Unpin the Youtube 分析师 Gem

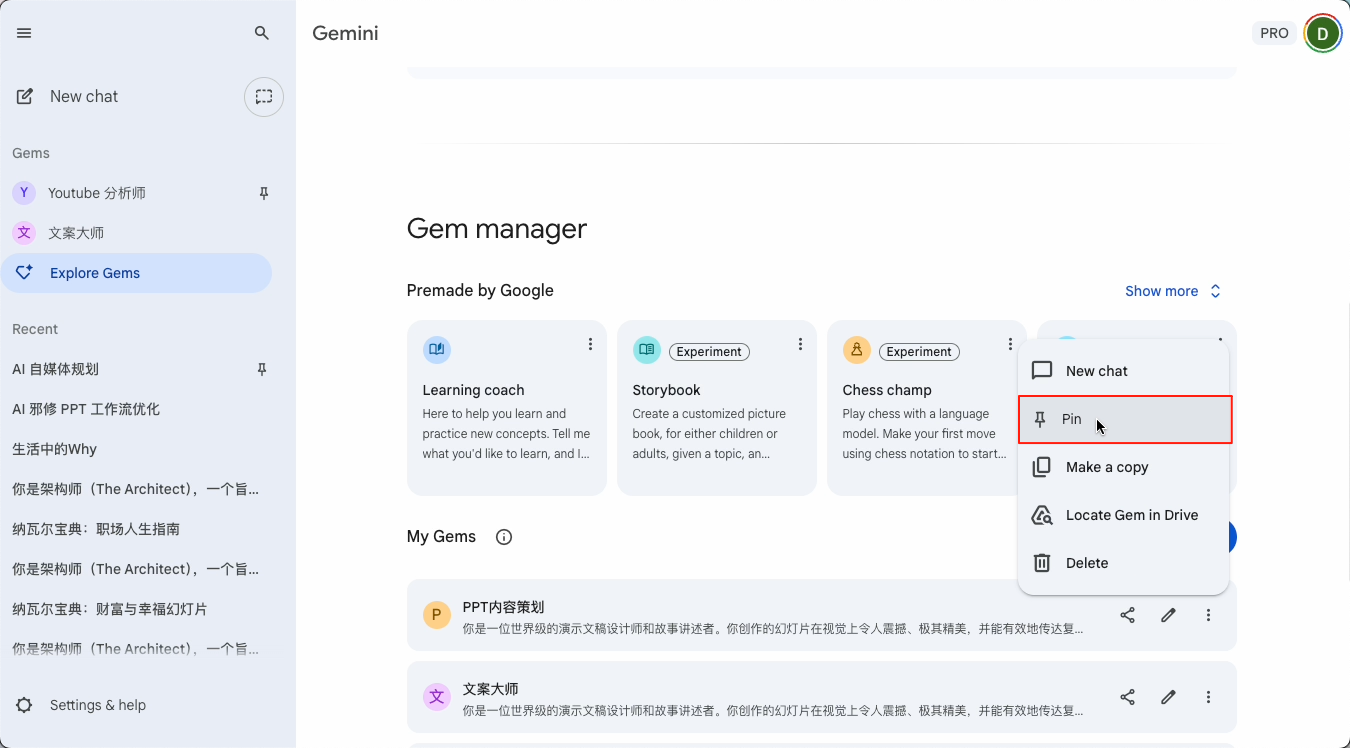coord(263,193)
